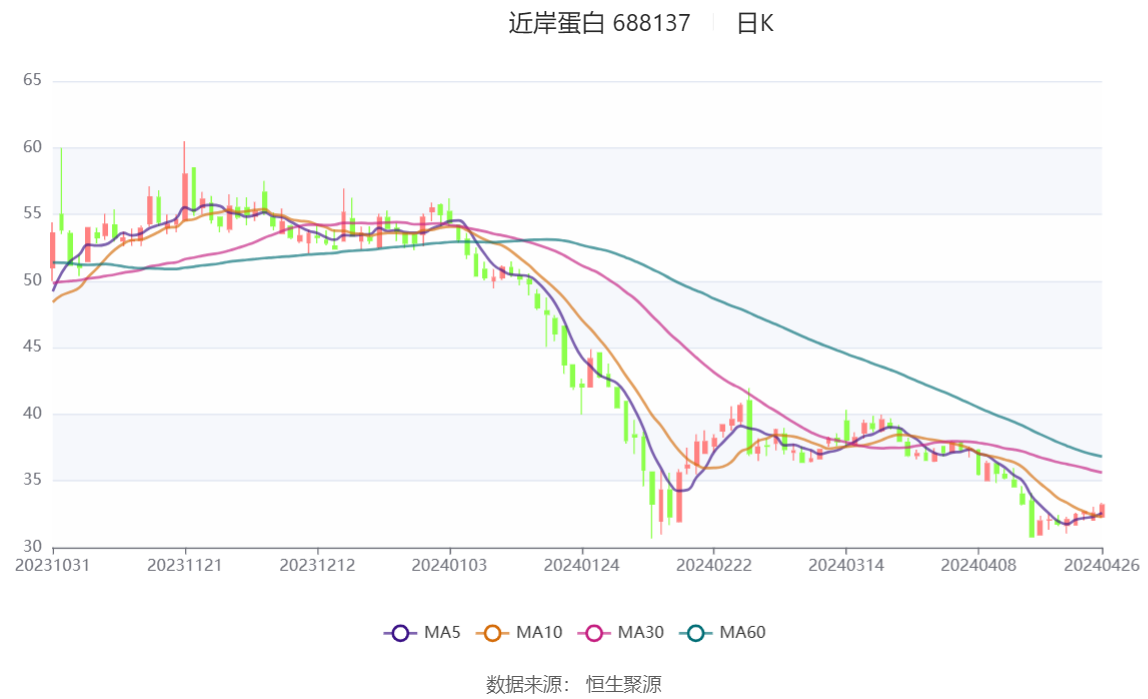Click the orange MA10 legend circle marker
The width and height of the screenshot is (1148, 699).
pos(493,632)
